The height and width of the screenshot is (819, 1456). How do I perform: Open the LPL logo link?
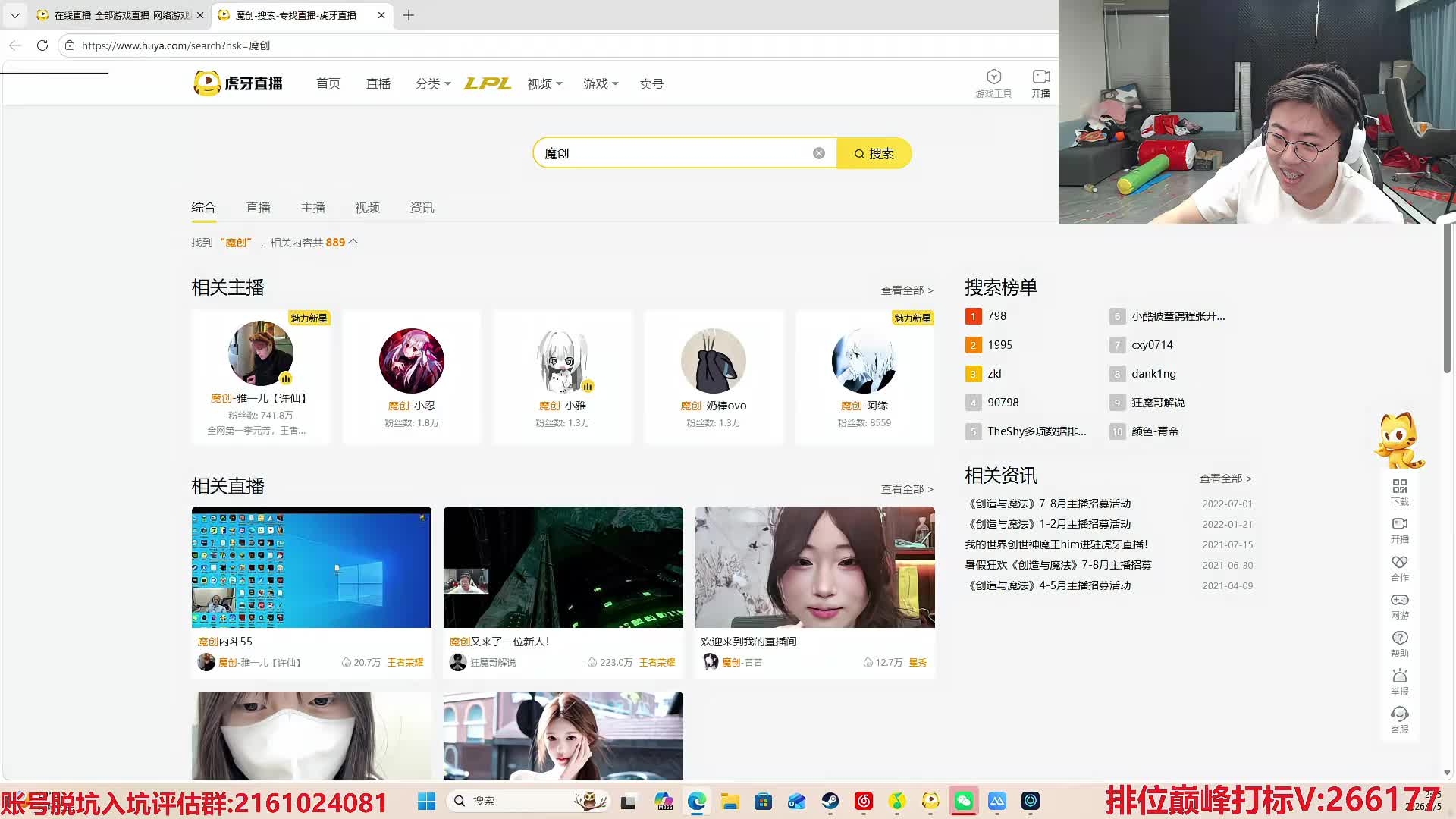pos(488,83)
